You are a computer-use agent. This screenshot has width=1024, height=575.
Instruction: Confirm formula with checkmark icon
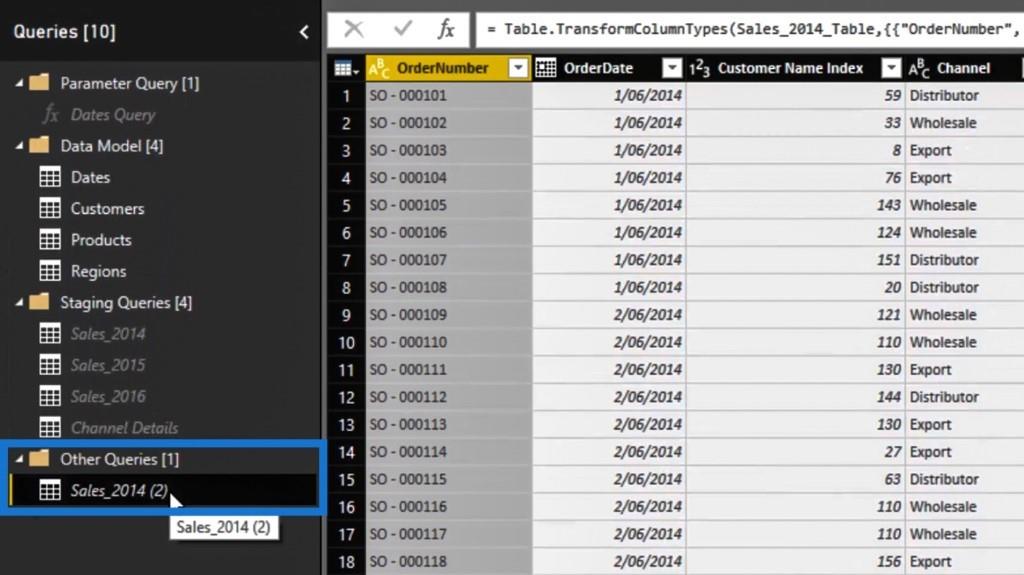403,28
